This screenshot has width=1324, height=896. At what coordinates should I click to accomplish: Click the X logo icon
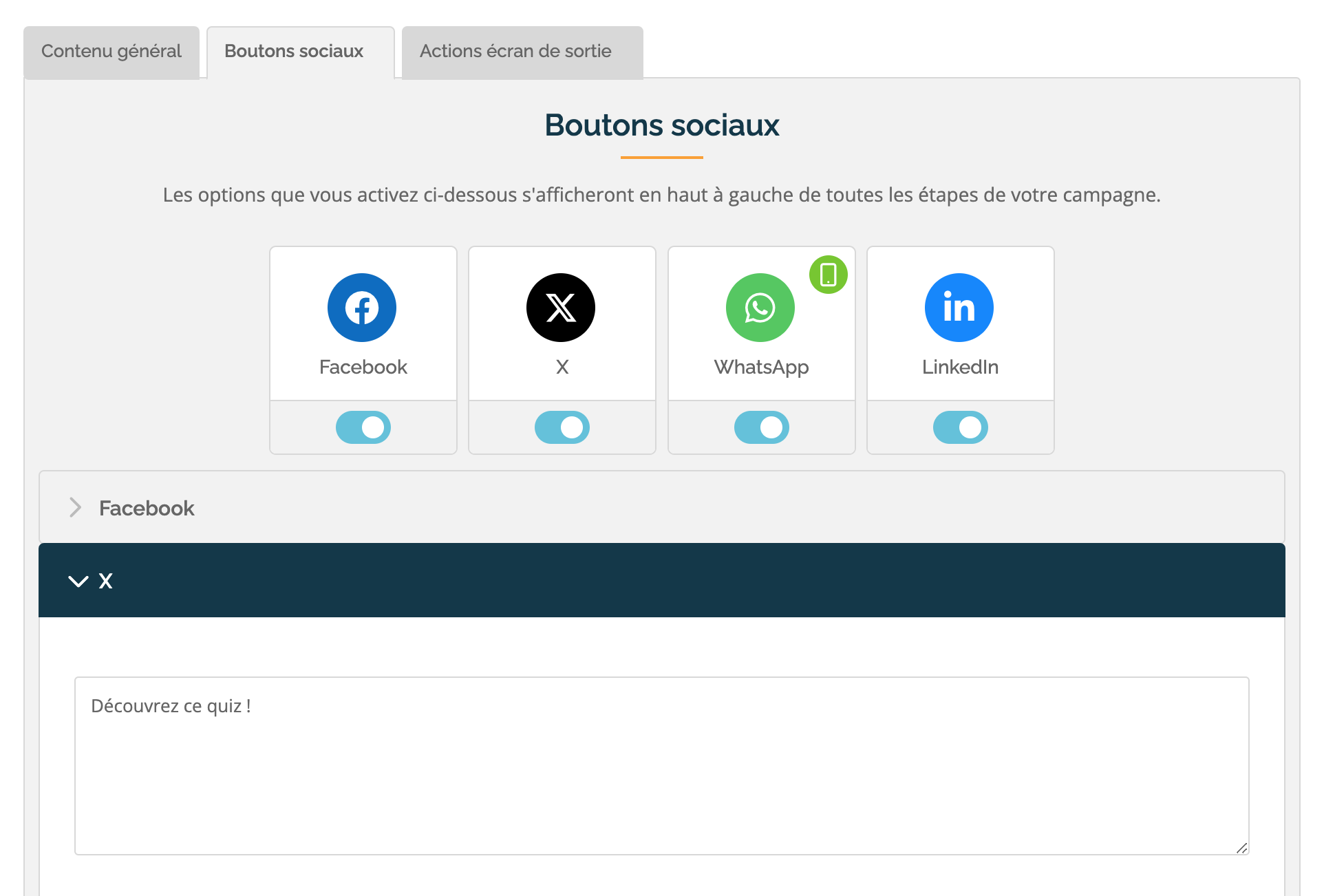tap(561, 308)
